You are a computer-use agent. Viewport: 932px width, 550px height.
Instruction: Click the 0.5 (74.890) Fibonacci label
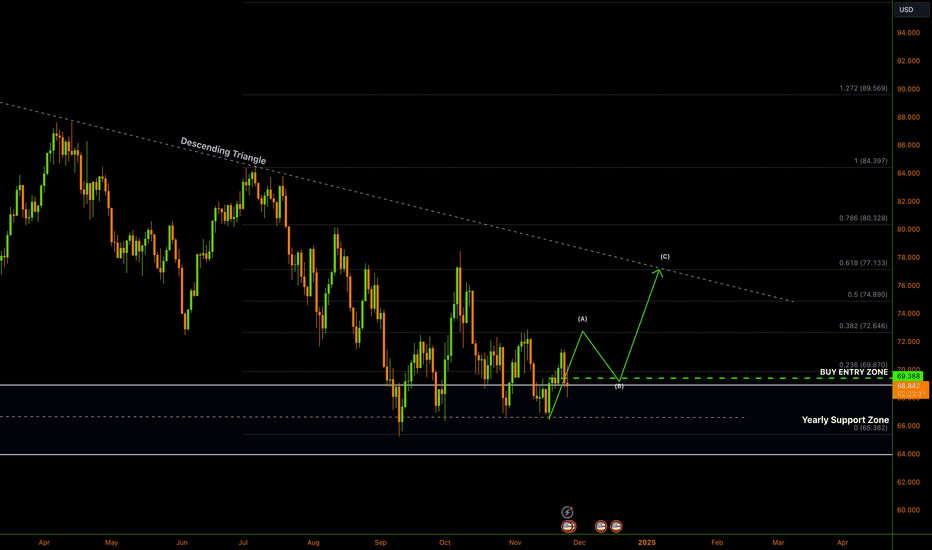[x=867, y=295]
